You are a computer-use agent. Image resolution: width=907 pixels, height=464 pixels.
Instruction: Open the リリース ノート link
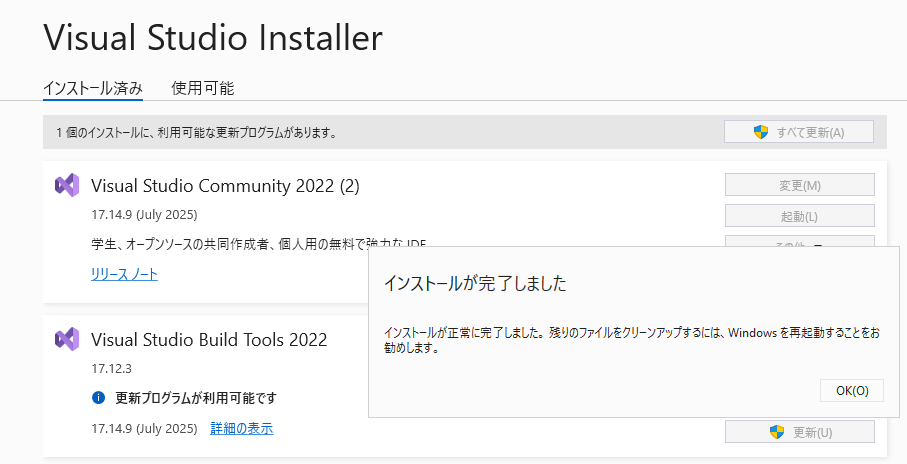[124, 274]
